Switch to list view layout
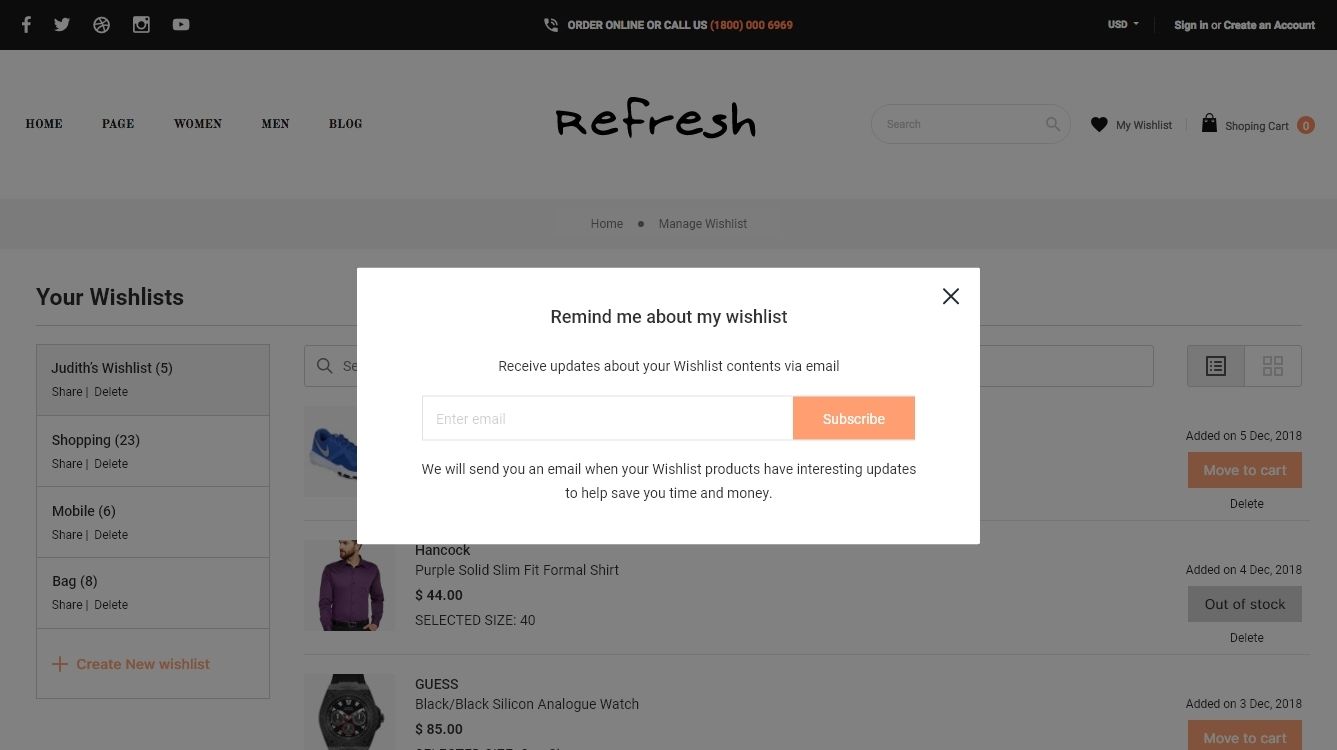 click(1216, 366)
